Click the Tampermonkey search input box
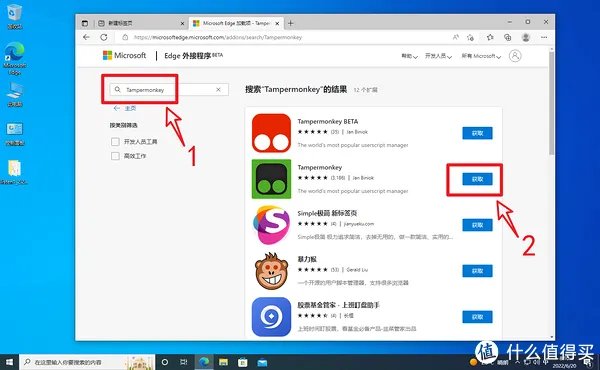 coord(169,90)
